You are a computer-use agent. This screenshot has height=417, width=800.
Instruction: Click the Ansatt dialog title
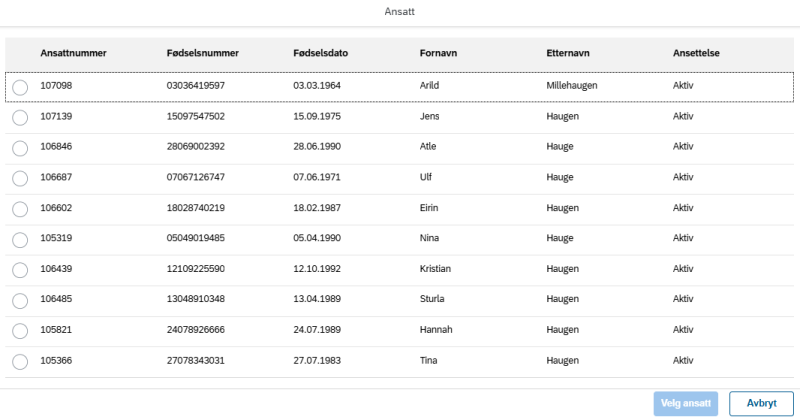pos(399,12)
